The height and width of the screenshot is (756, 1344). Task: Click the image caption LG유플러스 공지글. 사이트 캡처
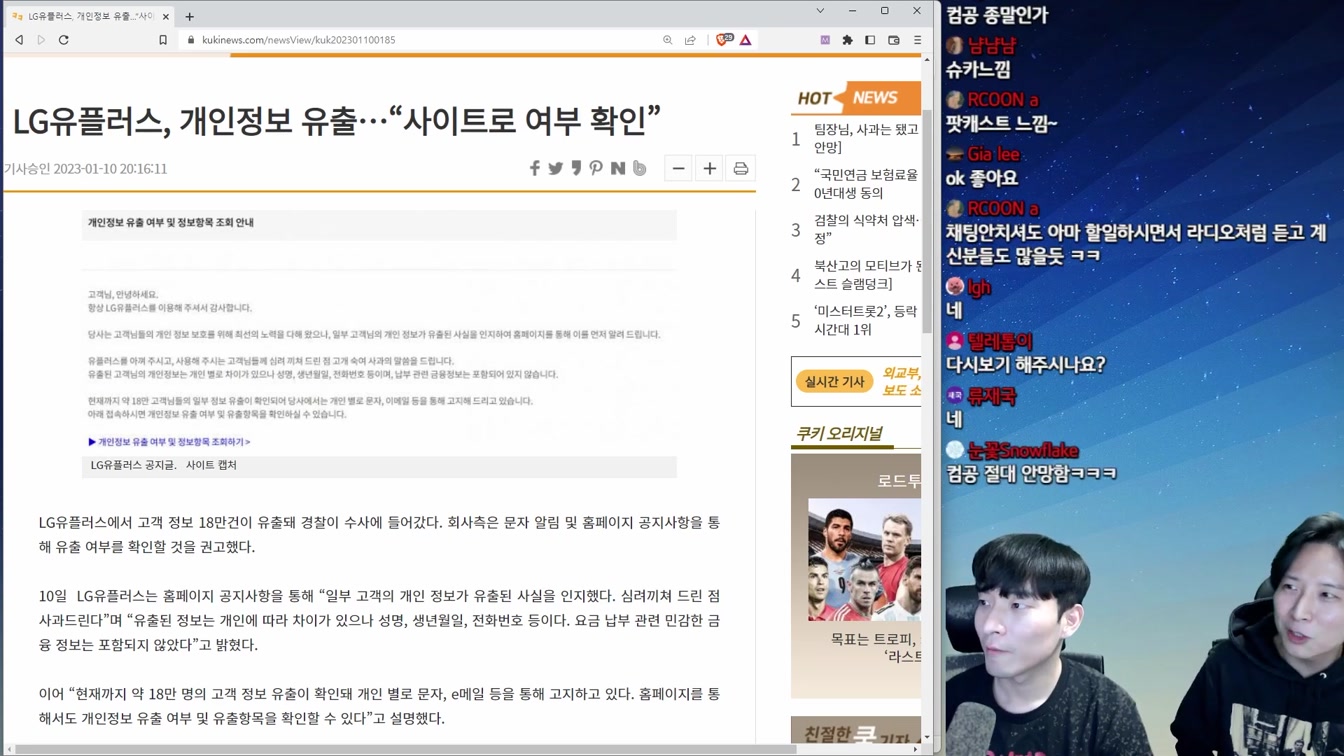(x=164, y=465)
